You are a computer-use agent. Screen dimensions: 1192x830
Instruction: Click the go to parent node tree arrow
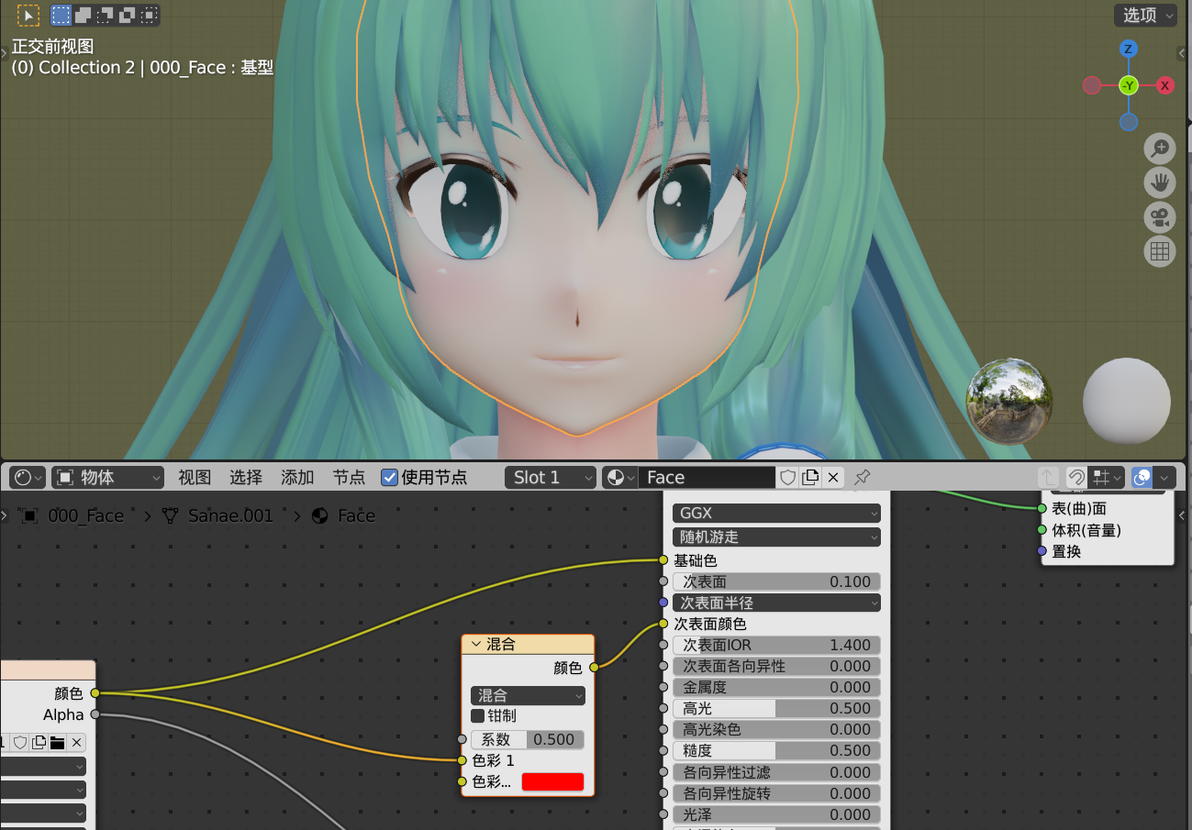[1048, 477]
